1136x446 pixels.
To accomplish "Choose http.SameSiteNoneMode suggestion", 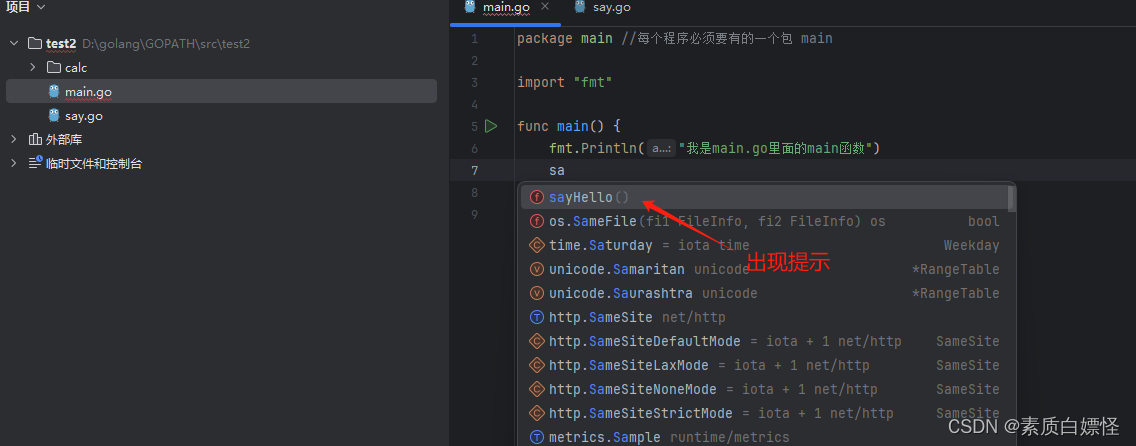I will 764,390.
